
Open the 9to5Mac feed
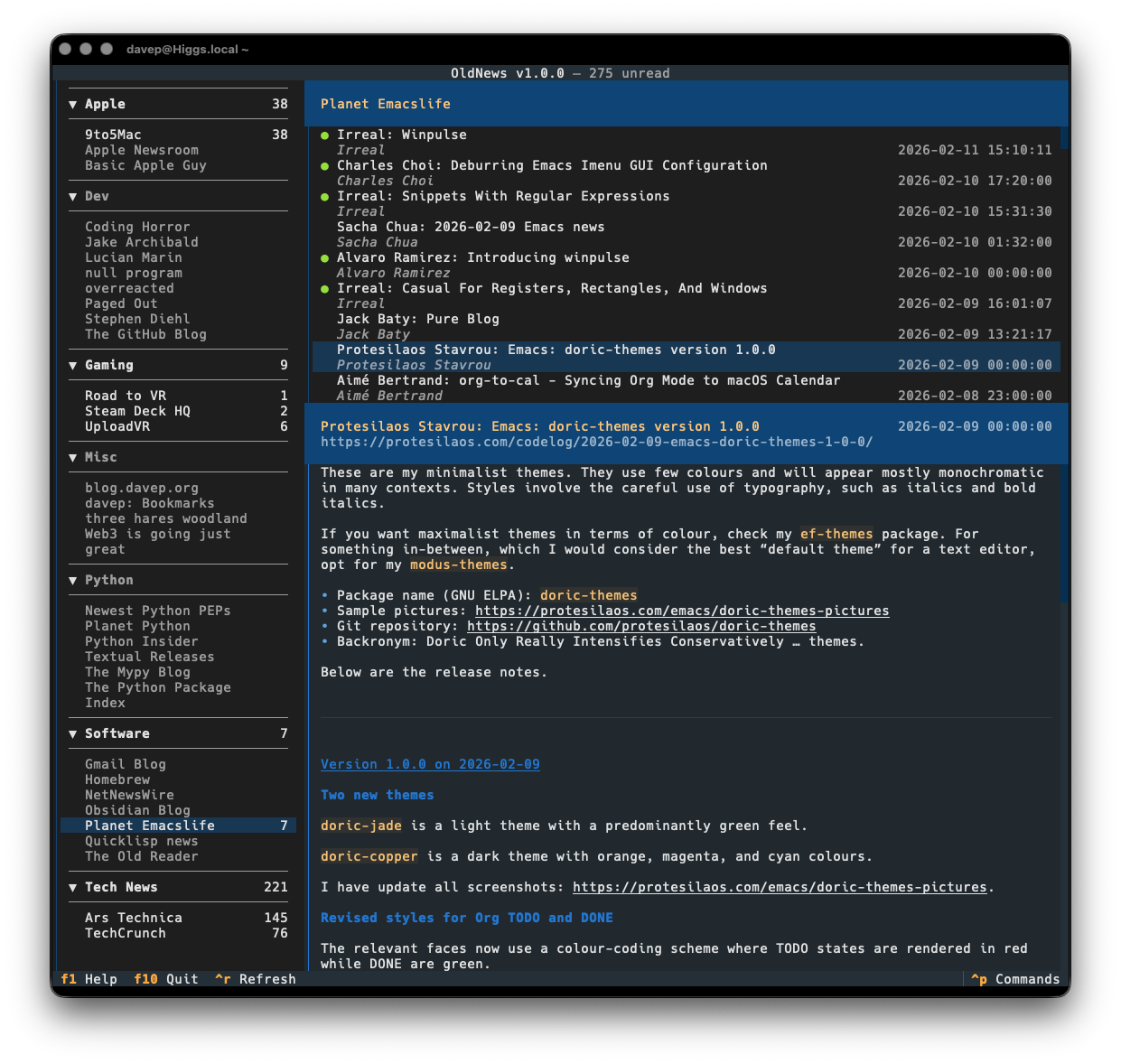pos(113,135)
